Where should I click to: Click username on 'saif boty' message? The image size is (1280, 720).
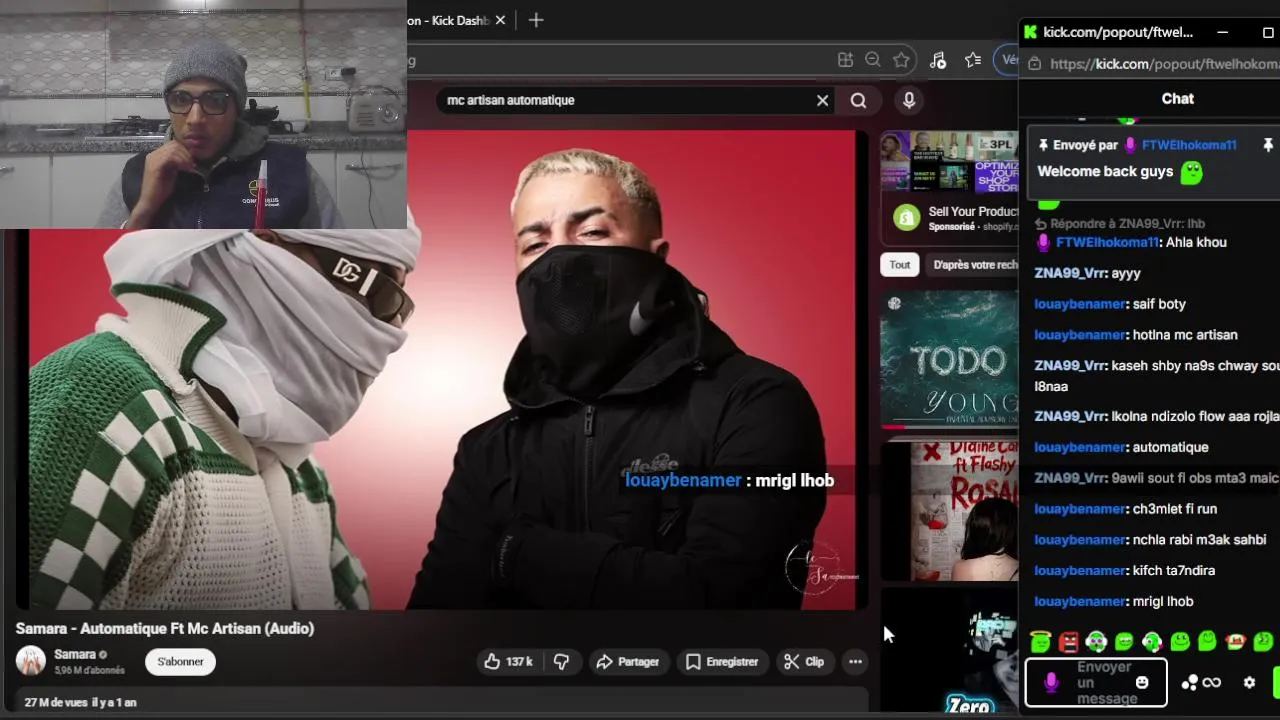tap(1080, 304)
